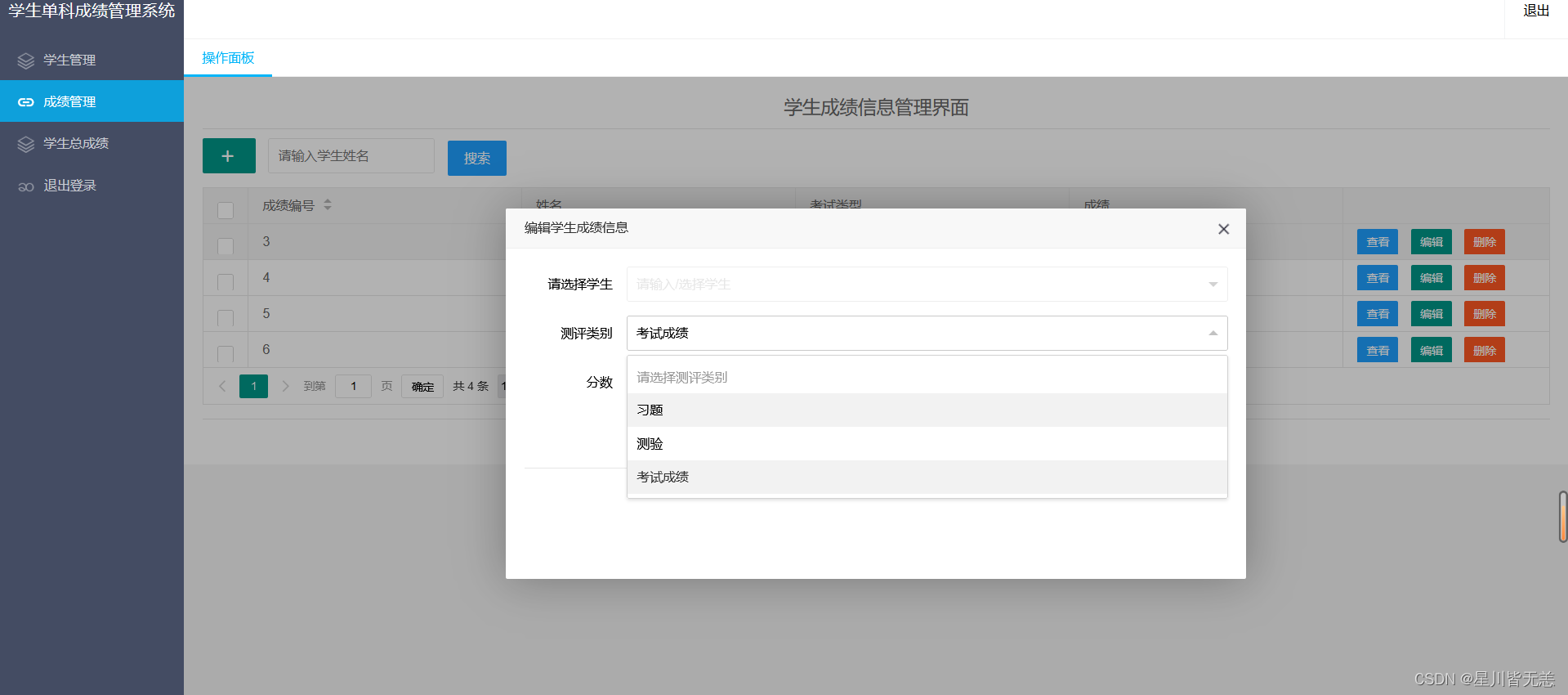Check the checkbox for row 6
The image size is (1568, 695).
pyautogui.click(x=226, y=353)
